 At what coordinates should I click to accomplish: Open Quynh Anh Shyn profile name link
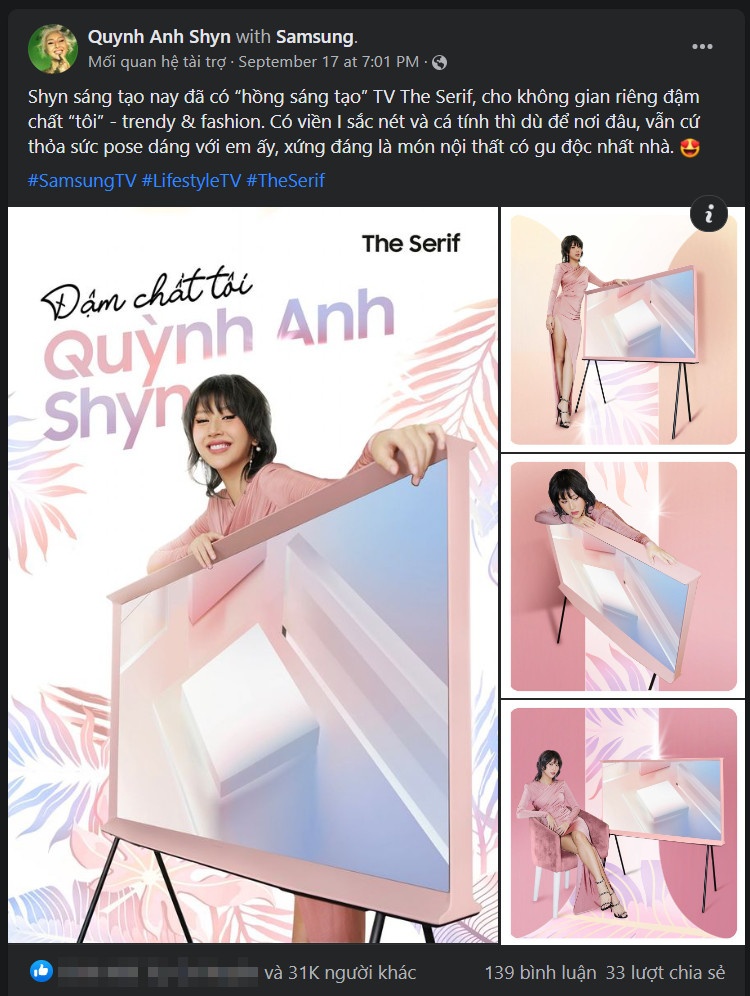click(159, 37)
